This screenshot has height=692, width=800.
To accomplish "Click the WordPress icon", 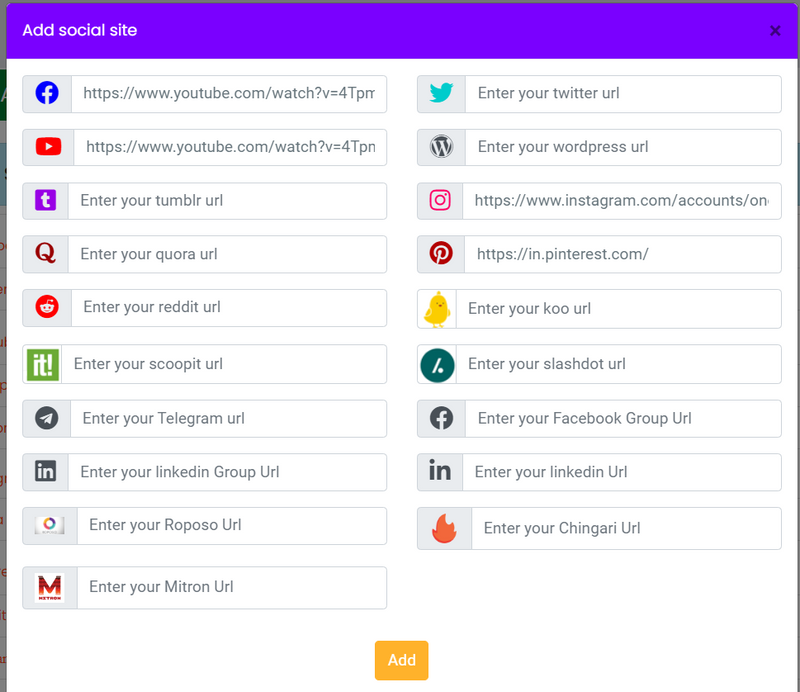I will click(441, 147).
